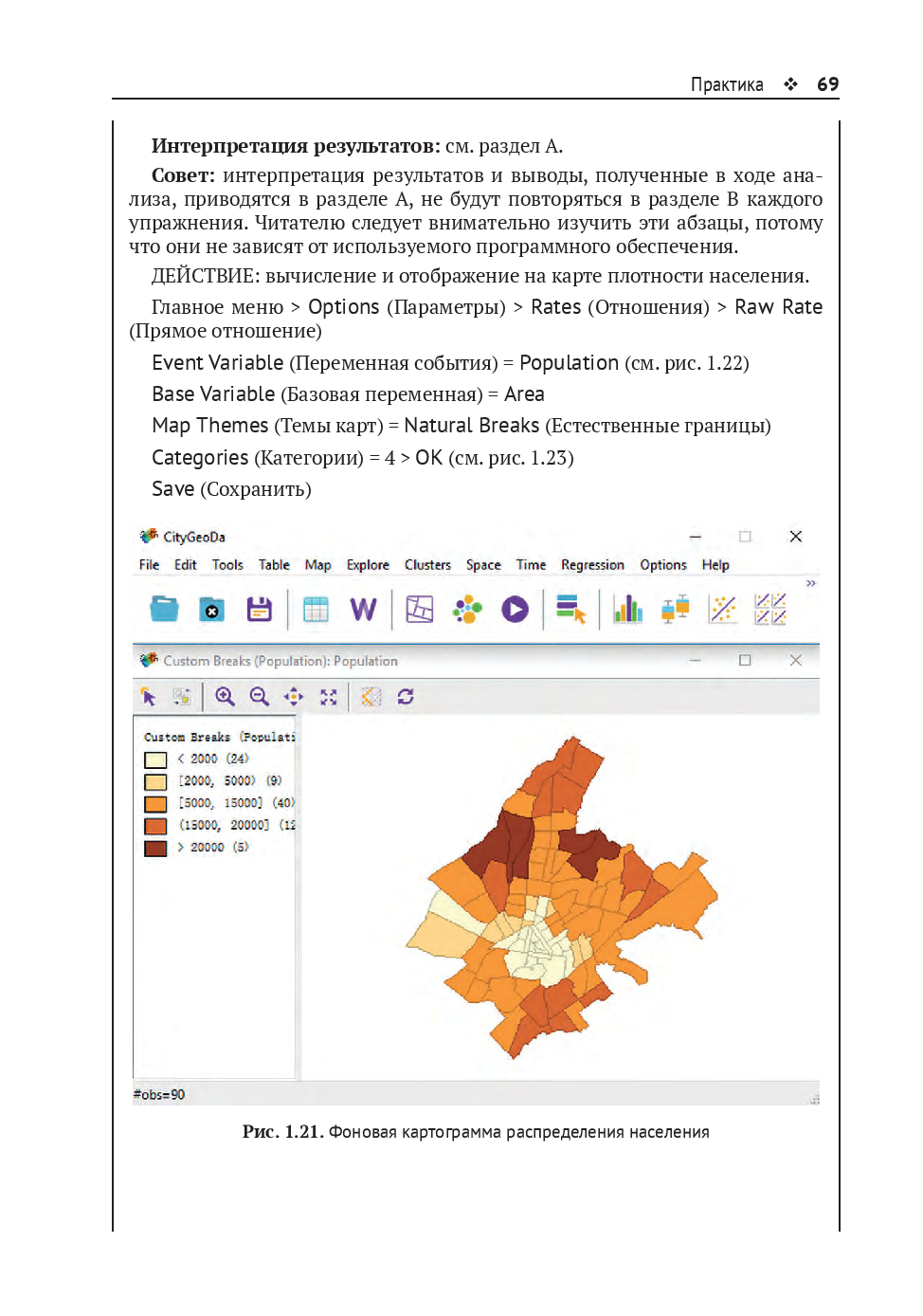
Task: Open the data Table icon
Action: click(316, 610)
